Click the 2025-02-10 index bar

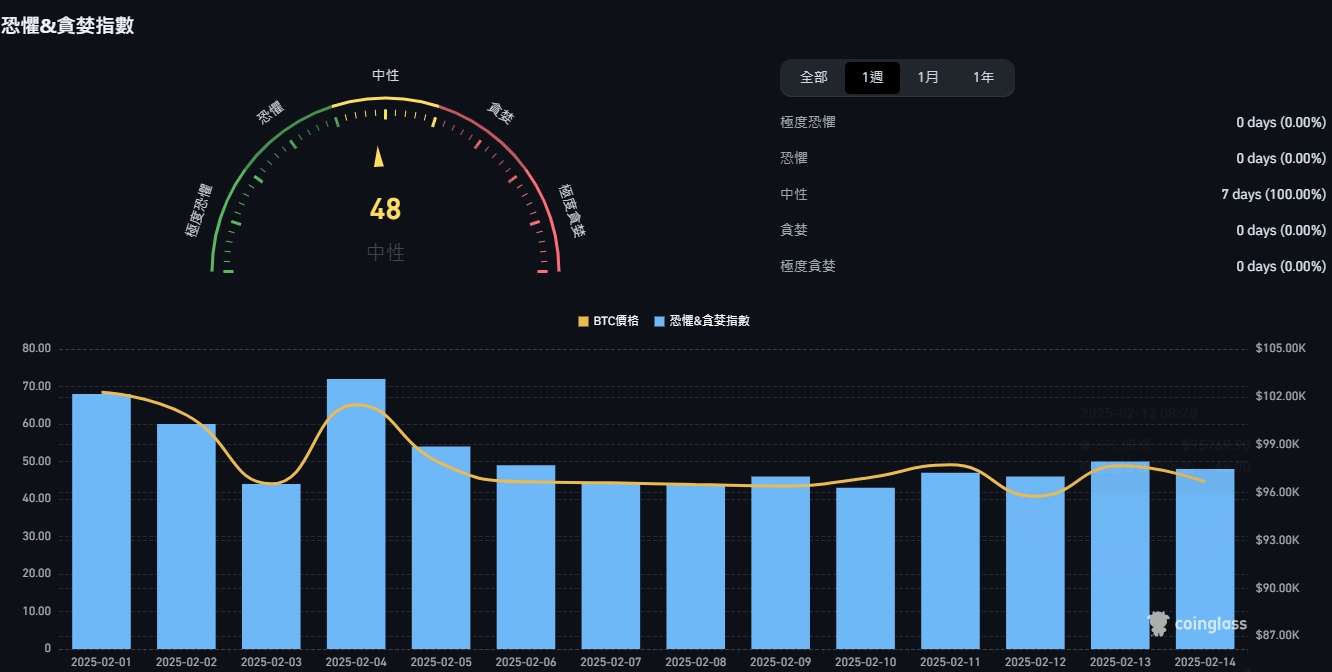click(865, 568)
